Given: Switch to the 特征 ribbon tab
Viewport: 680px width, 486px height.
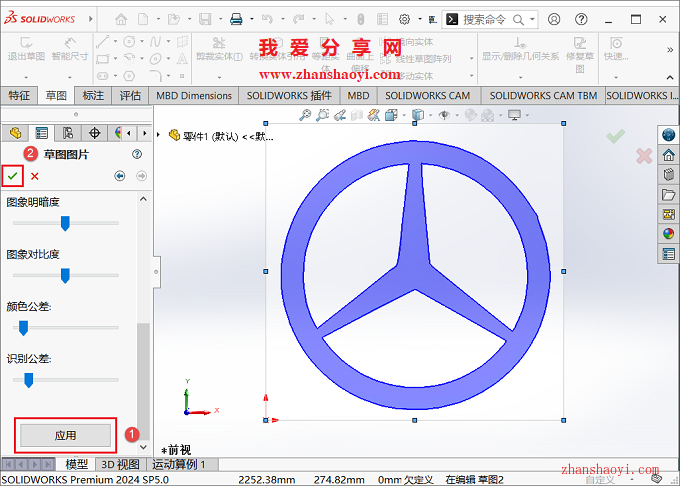Looking at the screenshot, I should pos(19,95).
